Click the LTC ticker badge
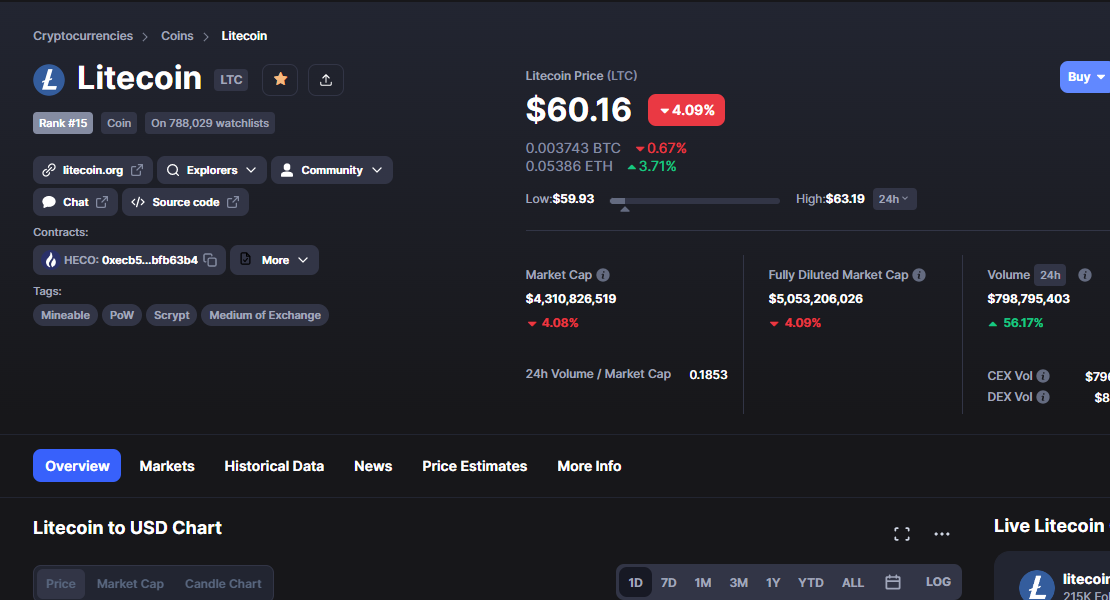 tap(231, 80)
